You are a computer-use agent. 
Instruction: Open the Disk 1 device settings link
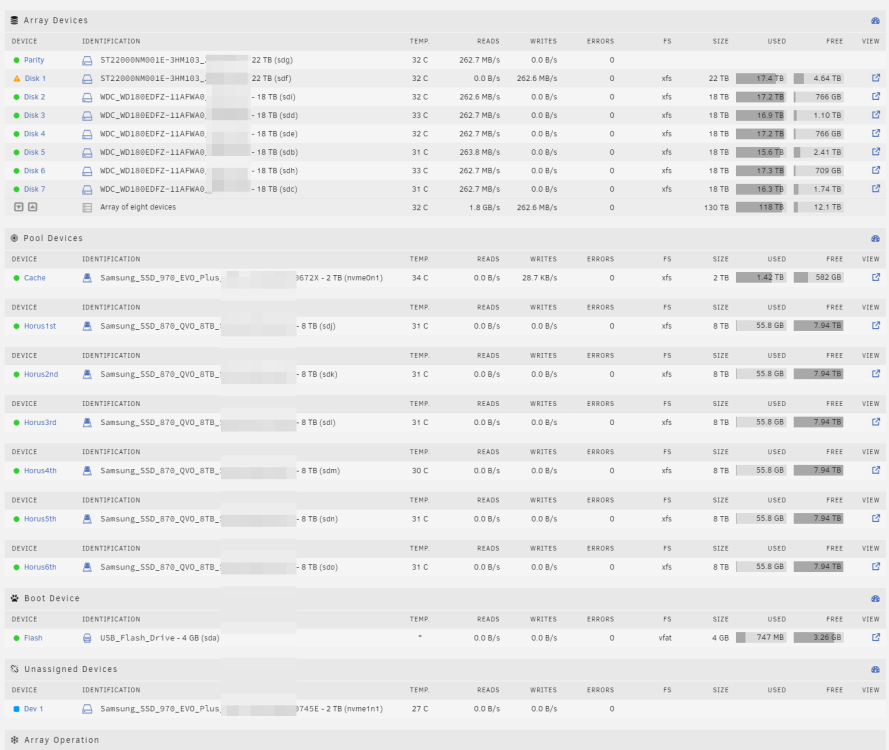point(35,78)
